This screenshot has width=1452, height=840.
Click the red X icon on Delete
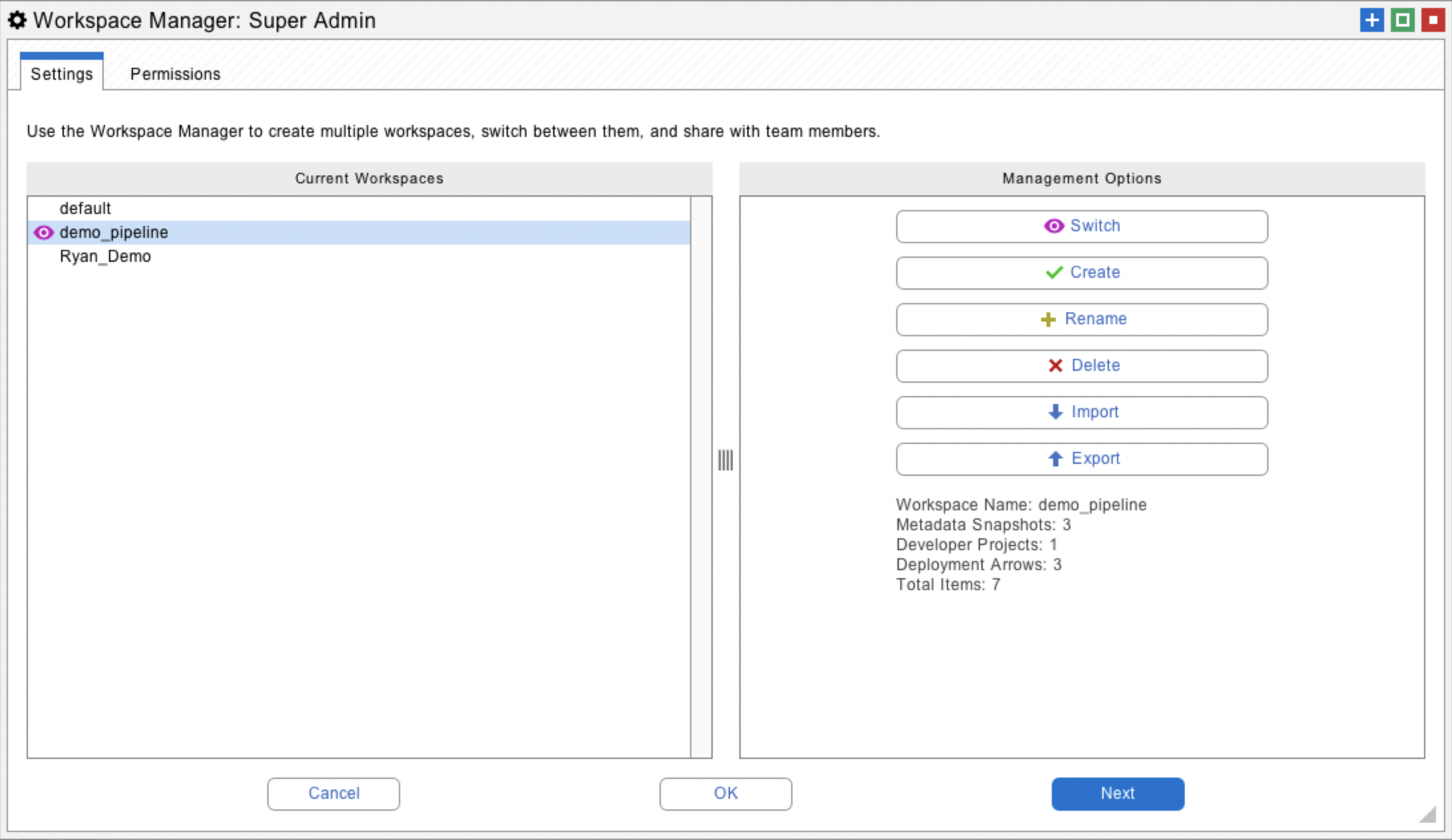coord(1055,366)
